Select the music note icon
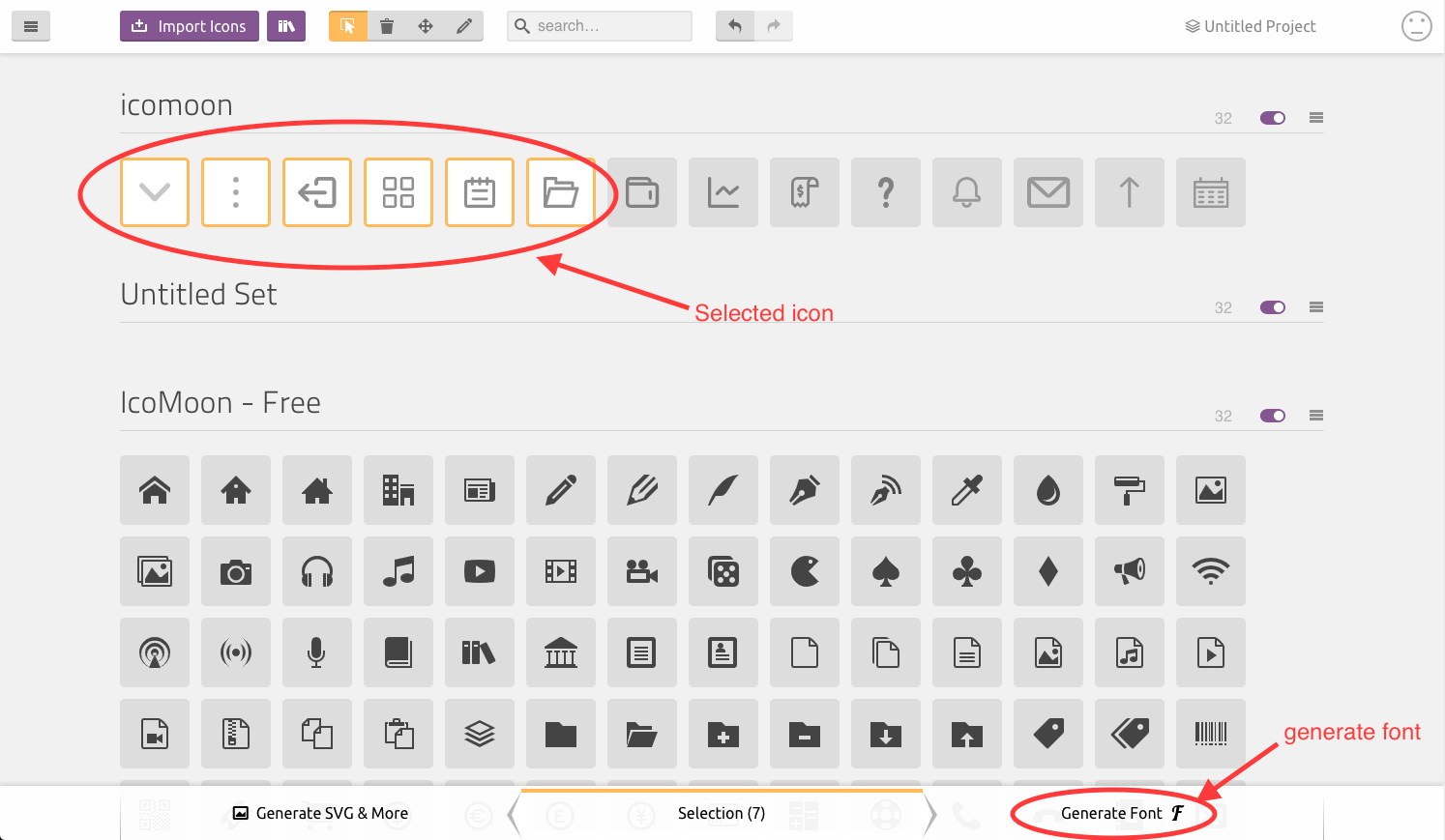The width and height of the screenshot is (1445, 840). click(398, 571)
